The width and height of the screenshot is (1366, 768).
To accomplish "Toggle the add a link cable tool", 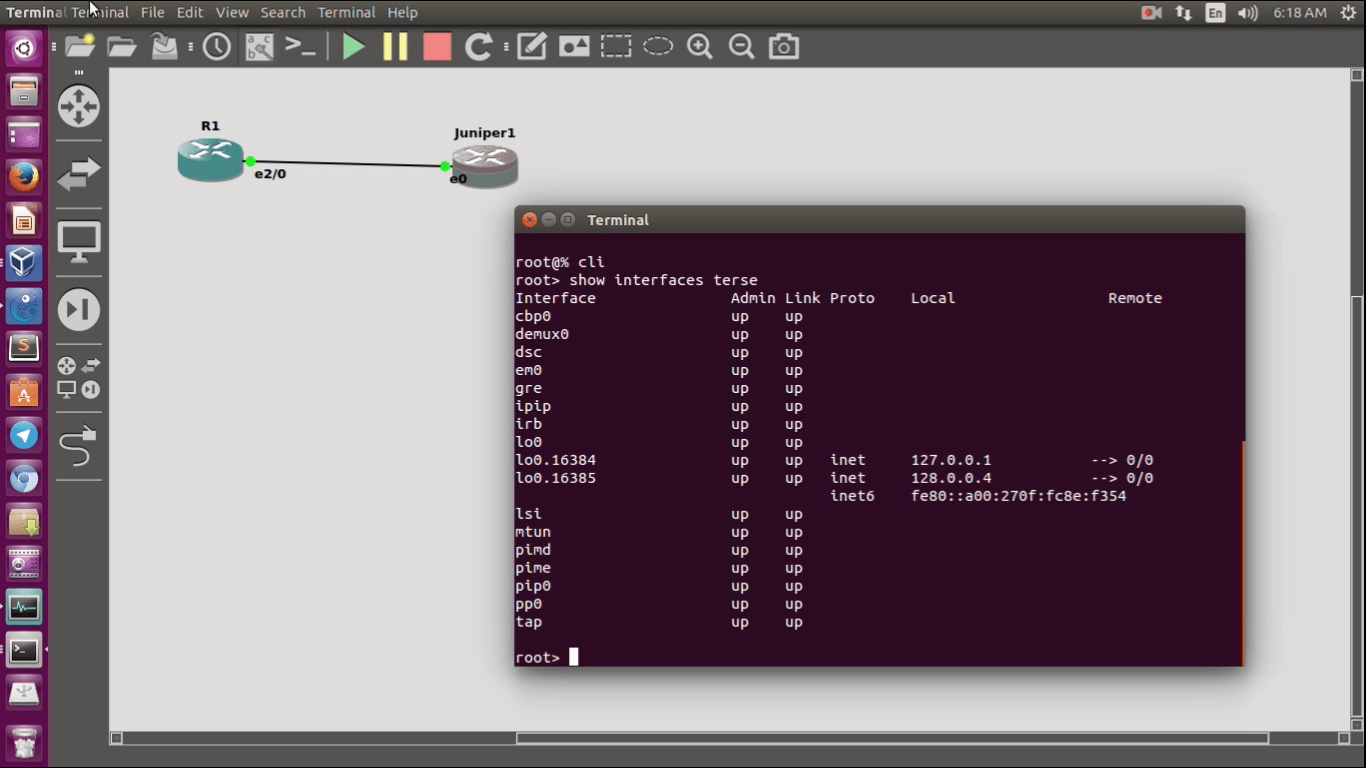I will [78, 446].
